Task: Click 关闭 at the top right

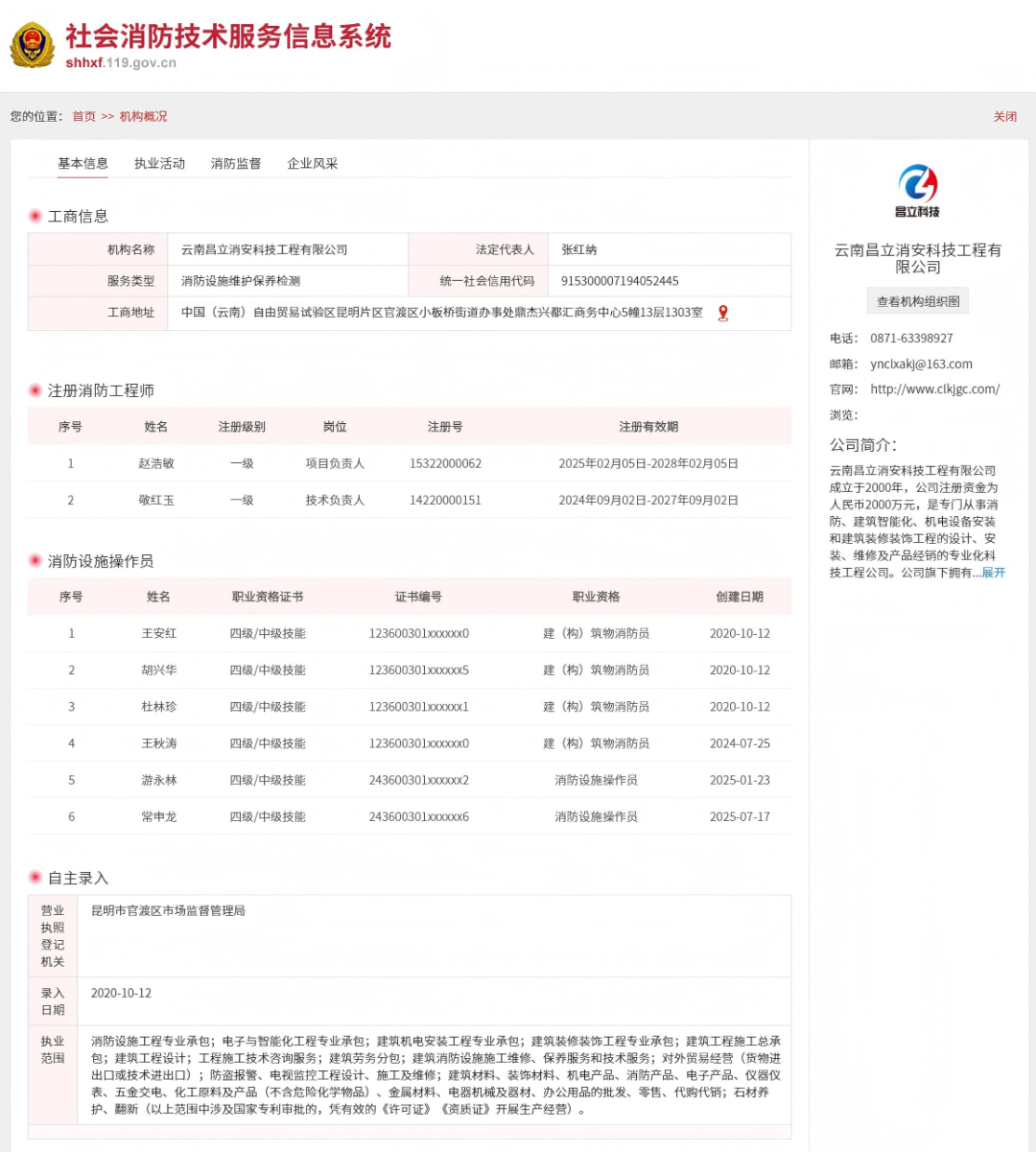Action: click(1004, 116)
